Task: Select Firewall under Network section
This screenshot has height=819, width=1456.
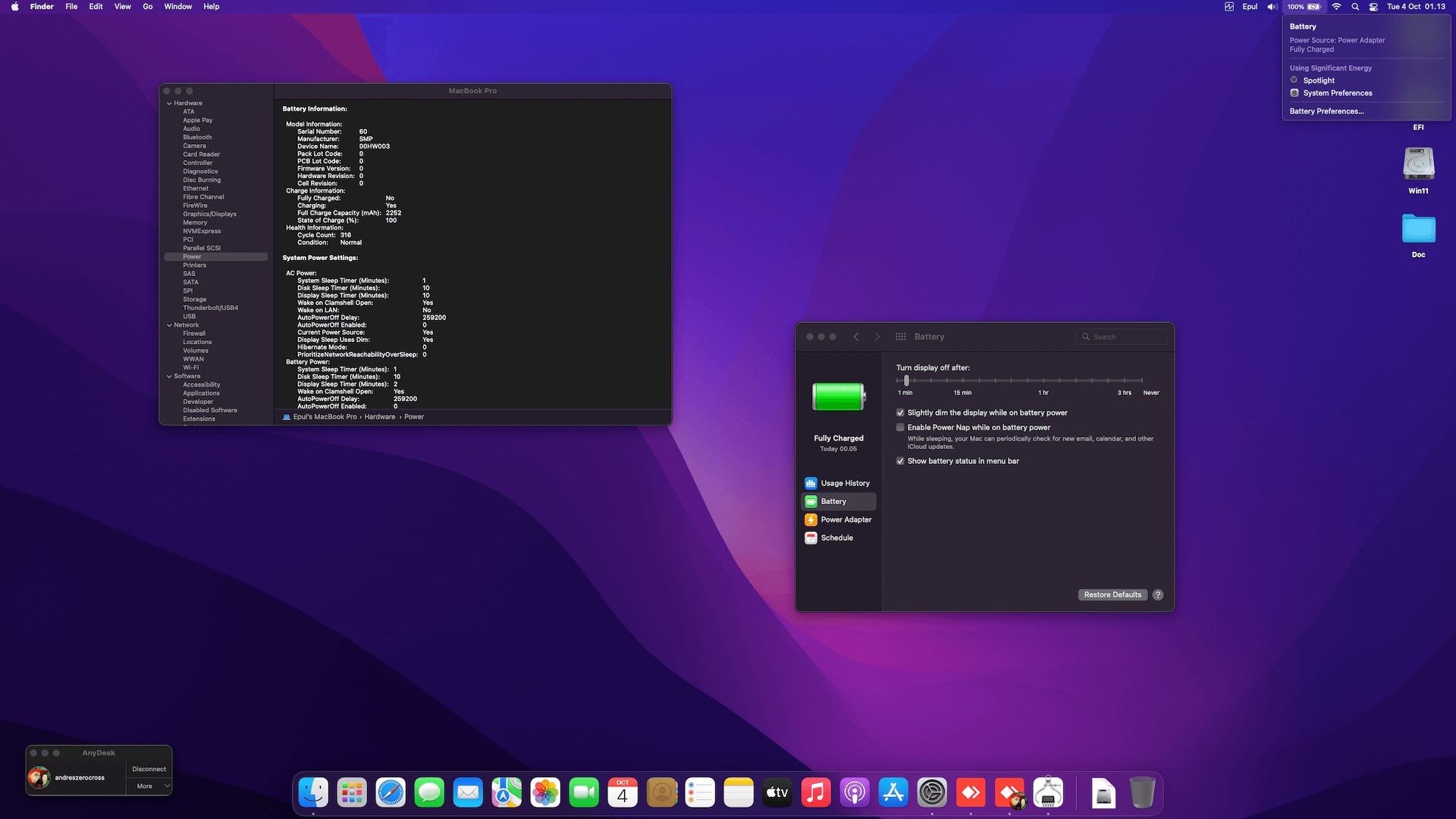Action: [x=194, y=334]
